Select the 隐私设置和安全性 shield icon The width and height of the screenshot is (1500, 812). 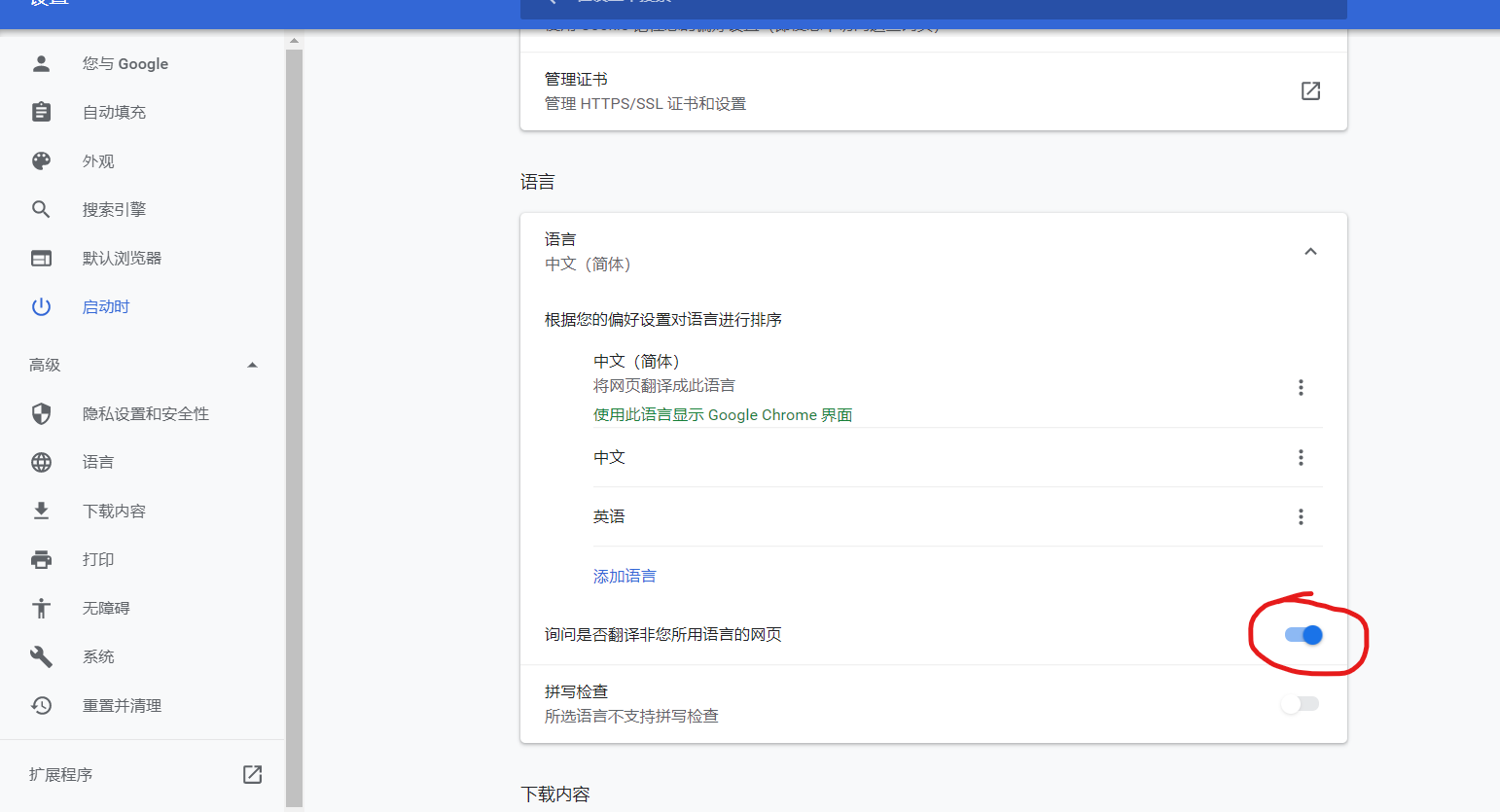pos(41,413)
